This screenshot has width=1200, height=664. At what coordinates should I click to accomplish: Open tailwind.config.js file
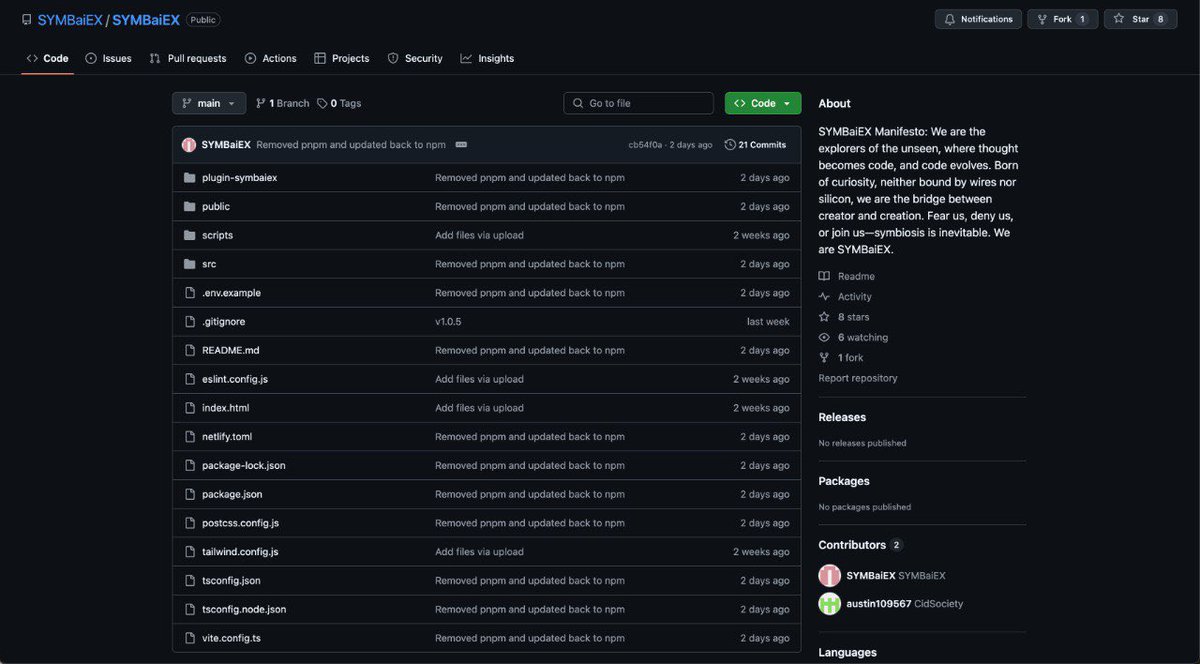click(x=240, y=552)
